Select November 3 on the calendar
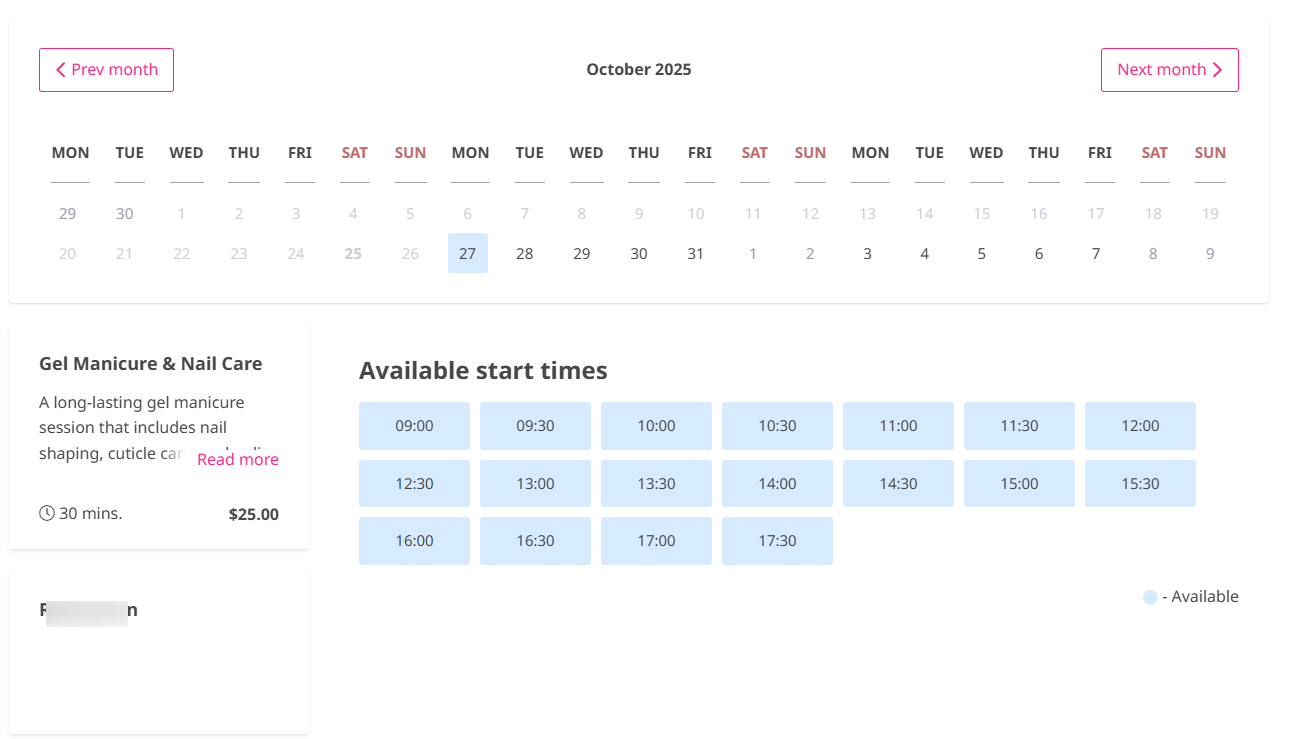The height and width of the screenshot is (739, 1313). (866, 253)
